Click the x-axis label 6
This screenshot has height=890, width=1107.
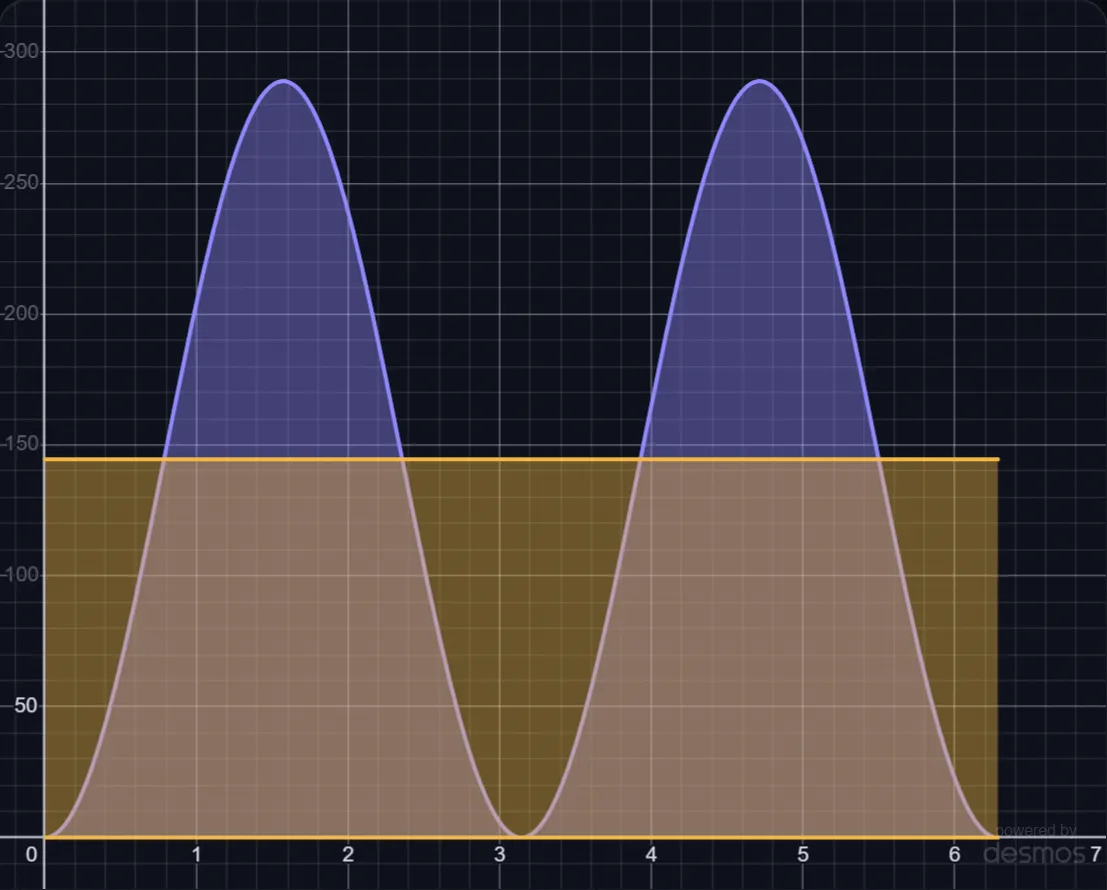coord(955,855)
